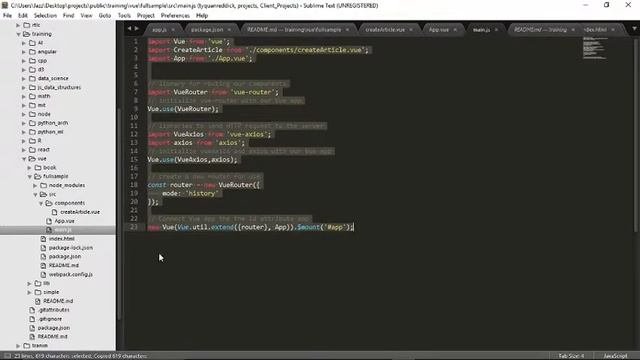The width and height of the screenshot is (640, 360).
Task: Close the first app.js tab
Action: (173, 30)
